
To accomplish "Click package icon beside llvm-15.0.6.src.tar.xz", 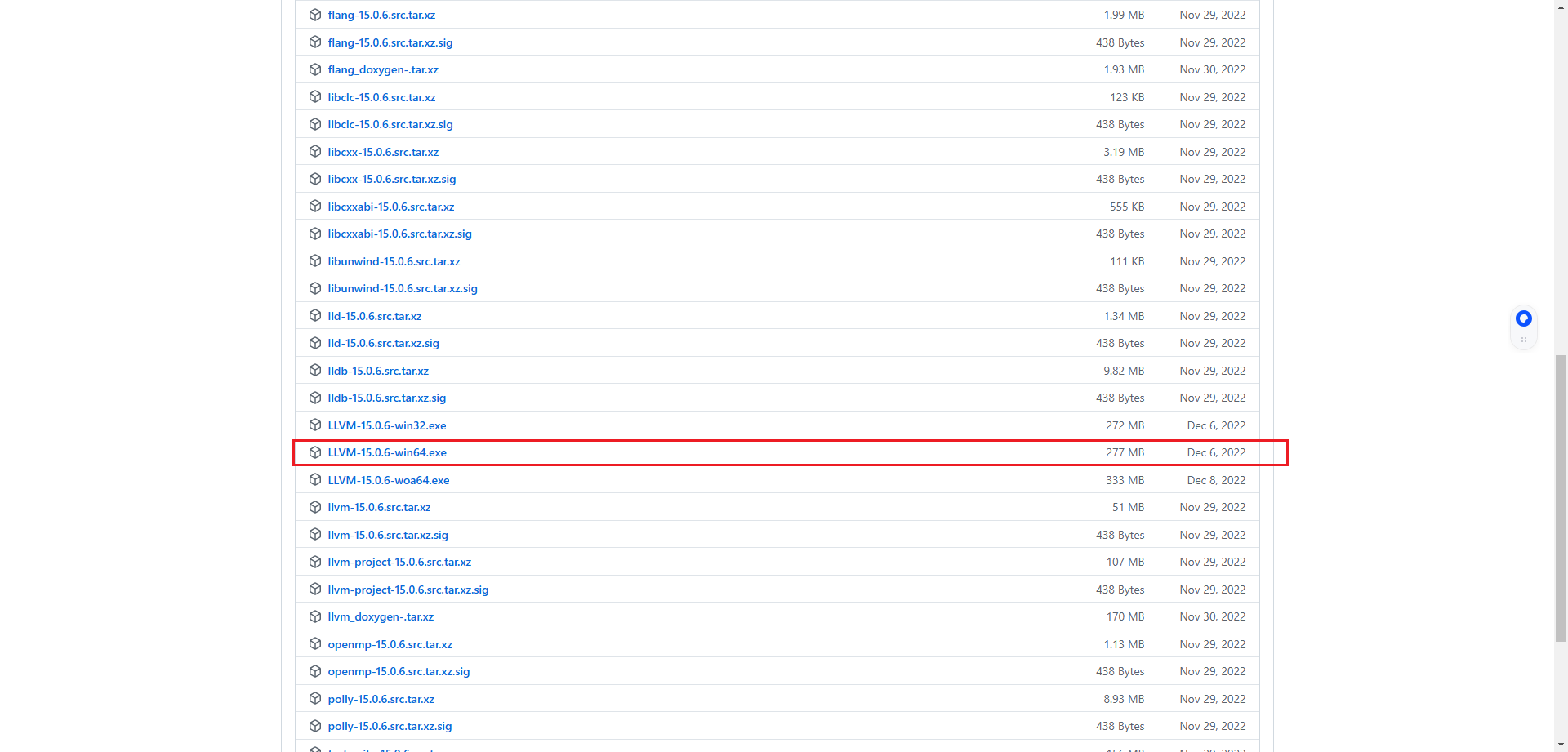I will pos(315,507).
